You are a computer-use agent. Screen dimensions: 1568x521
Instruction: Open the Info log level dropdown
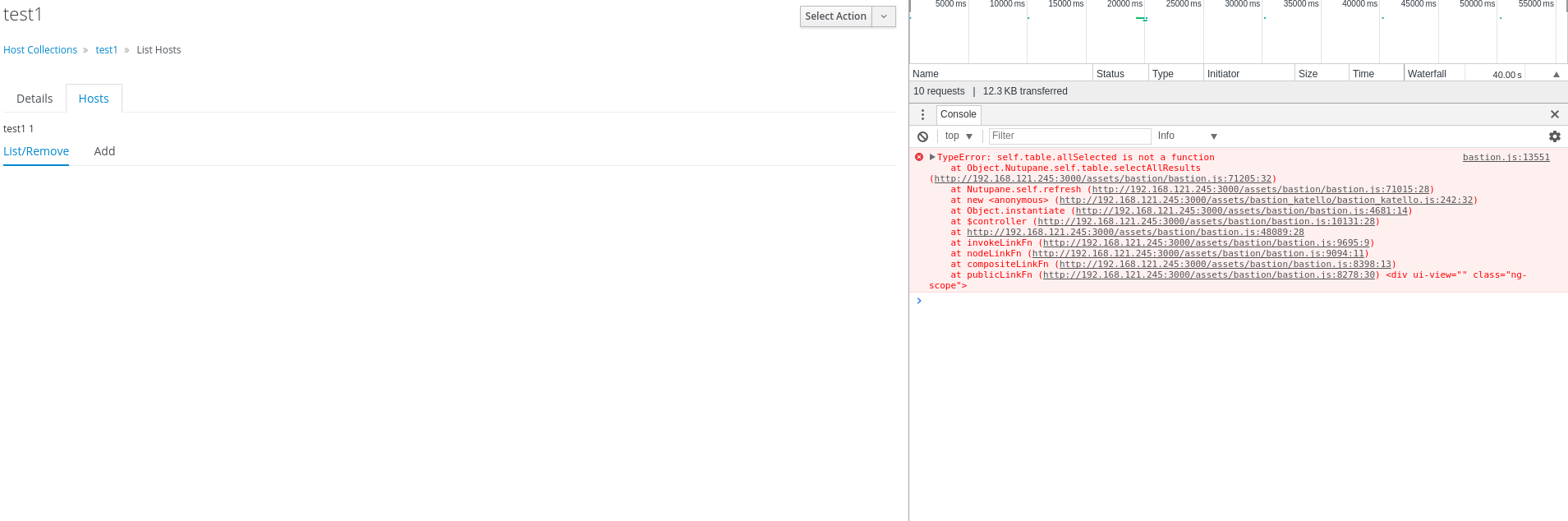tap(1187, 136)
